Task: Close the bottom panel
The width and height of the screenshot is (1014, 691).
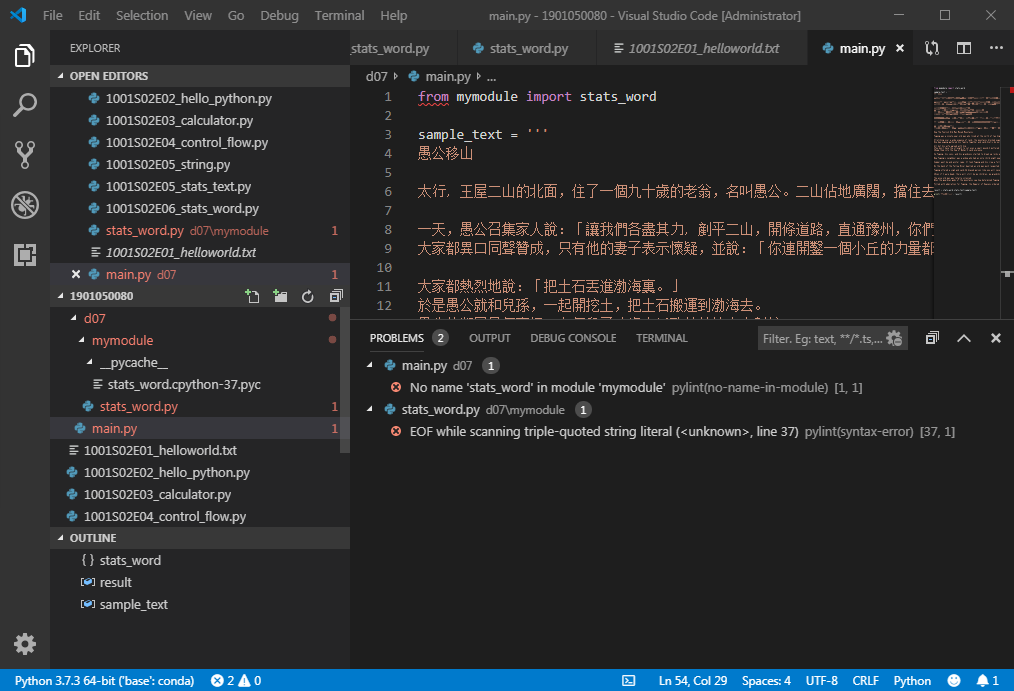Action: point(996,338)
